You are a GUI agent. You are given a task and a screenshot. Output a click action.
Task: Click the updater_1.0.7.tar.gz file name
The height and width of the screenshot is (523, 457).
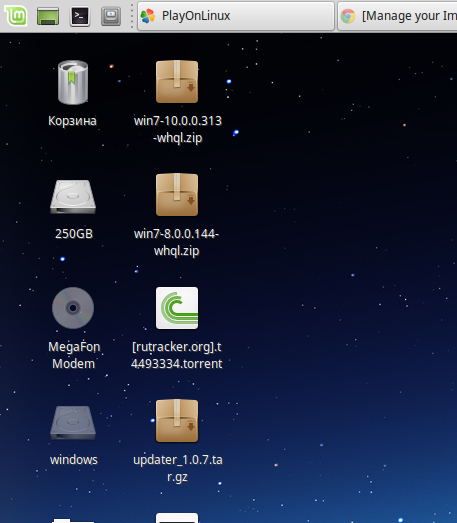tap(178, 468)
